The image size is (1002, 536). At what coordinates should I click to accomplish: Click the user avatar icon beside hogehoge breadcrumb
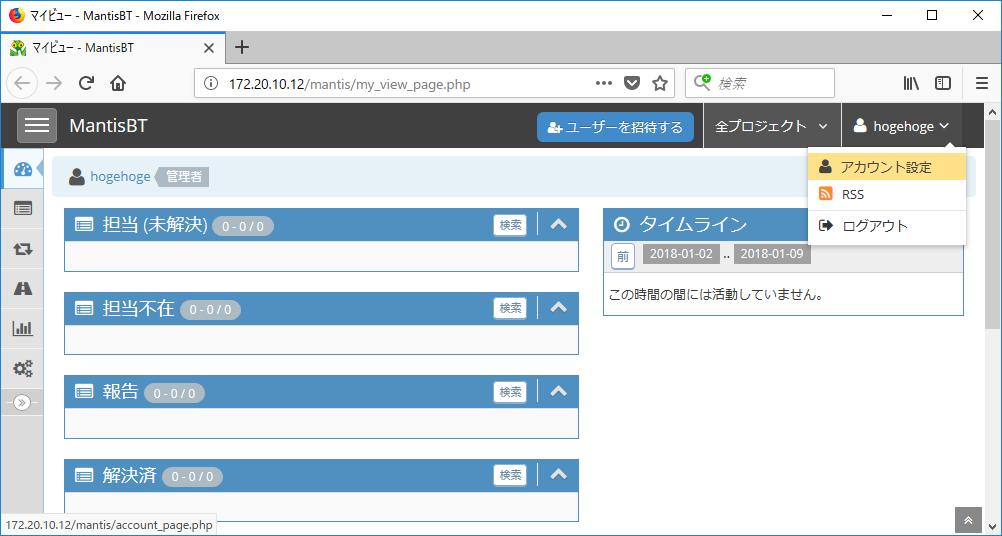pos(77,176)
